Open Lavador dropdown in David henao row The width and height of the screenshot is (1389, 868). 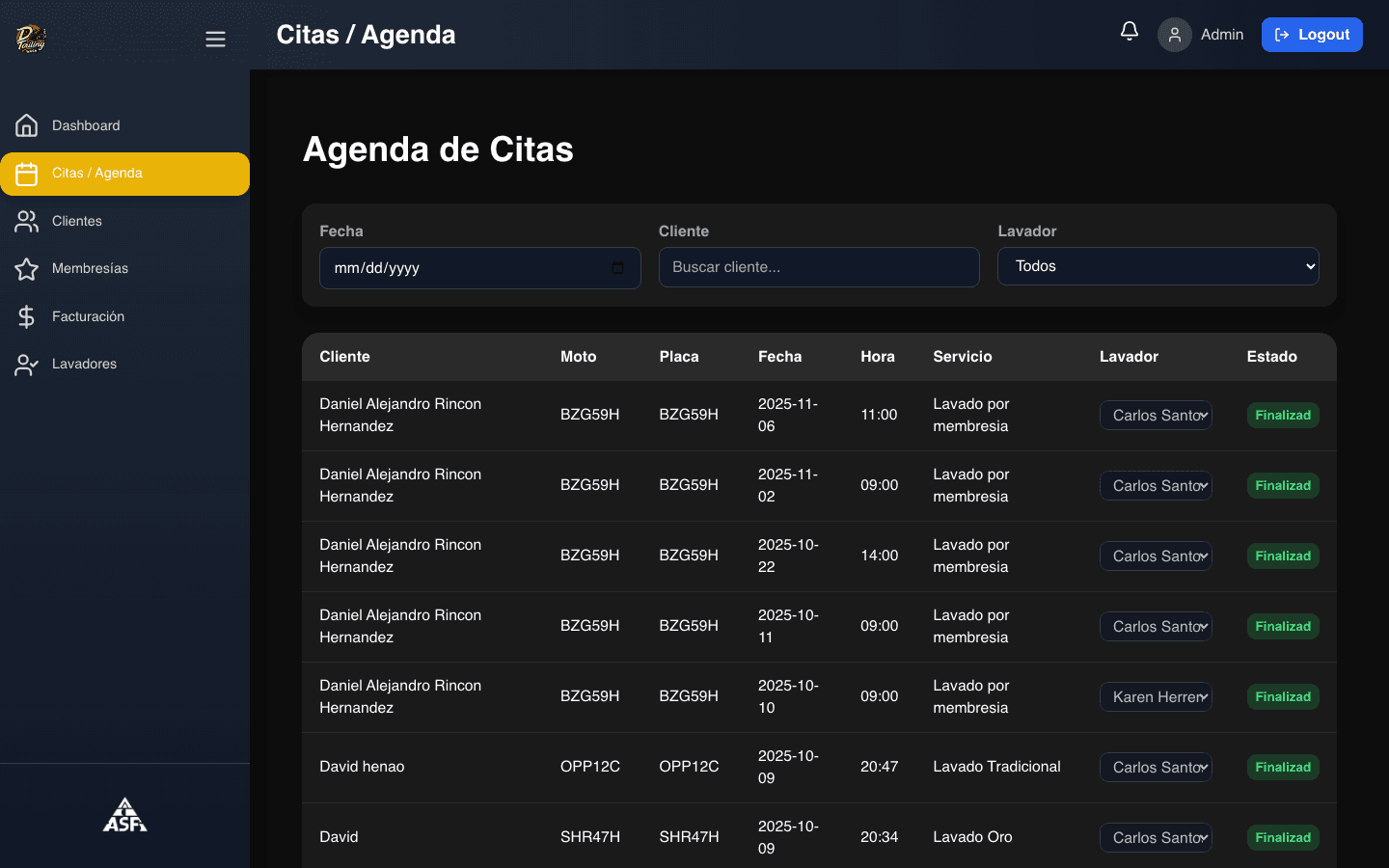point(1156,768)
